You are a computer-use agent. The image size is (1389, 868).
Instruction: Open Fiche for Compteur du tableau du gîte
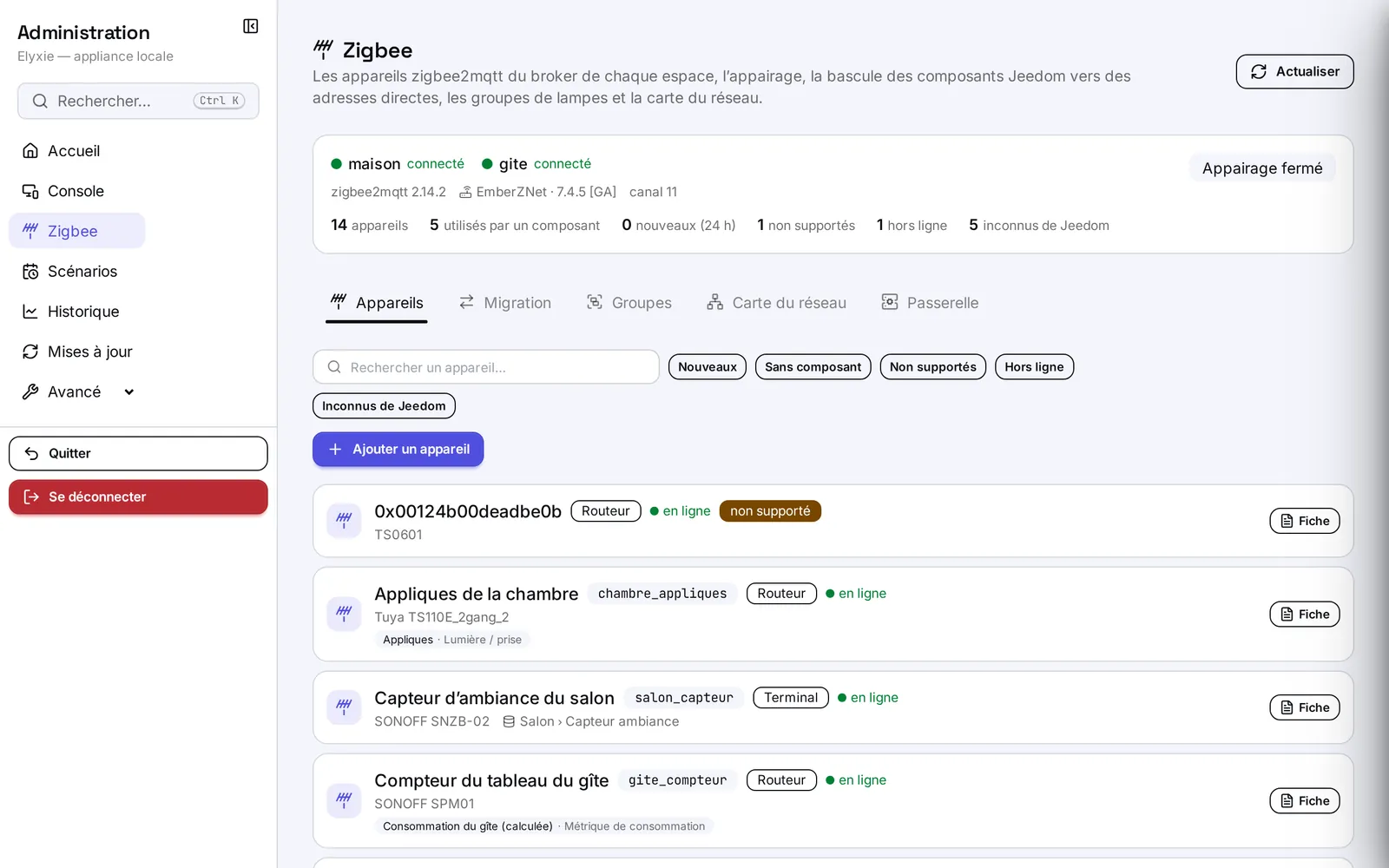click(1305, 801)
